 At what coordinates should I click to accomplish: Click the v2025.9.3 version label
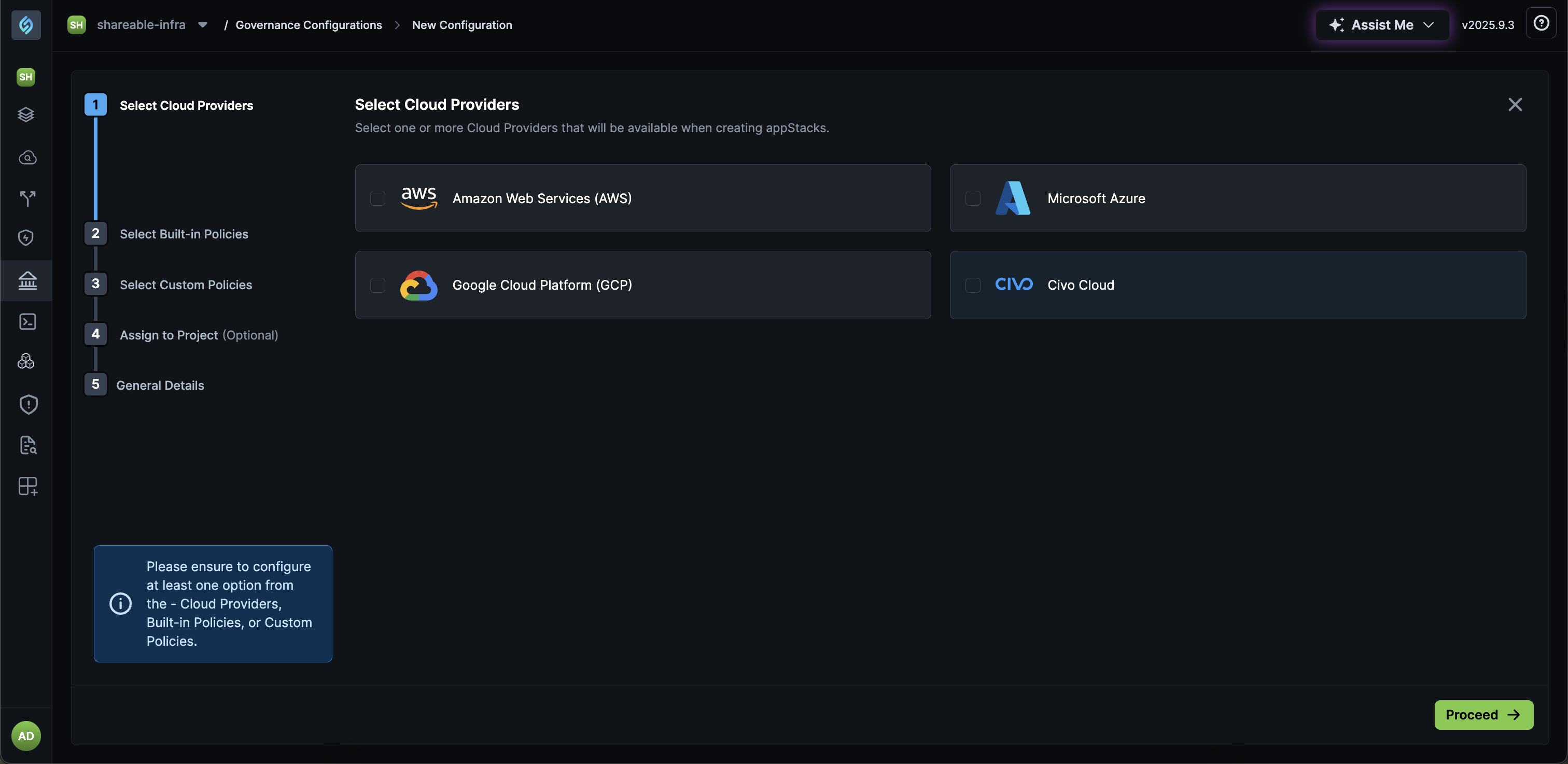click(1488, 25)
